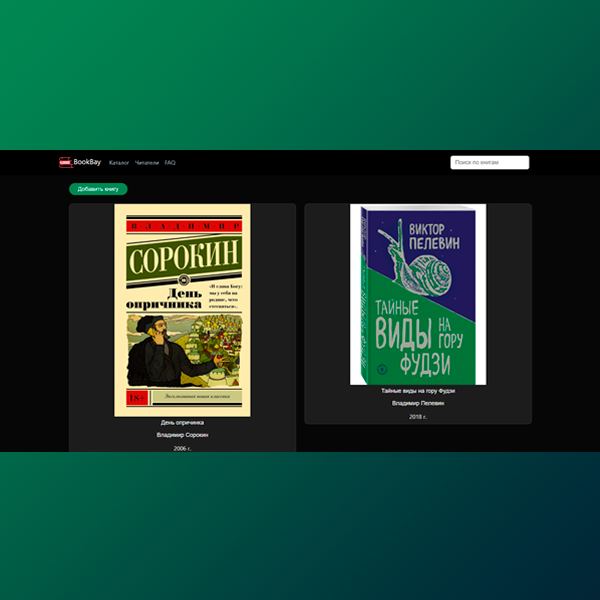Go to the Читатели page
600x600 pixels.
point(147,163)
